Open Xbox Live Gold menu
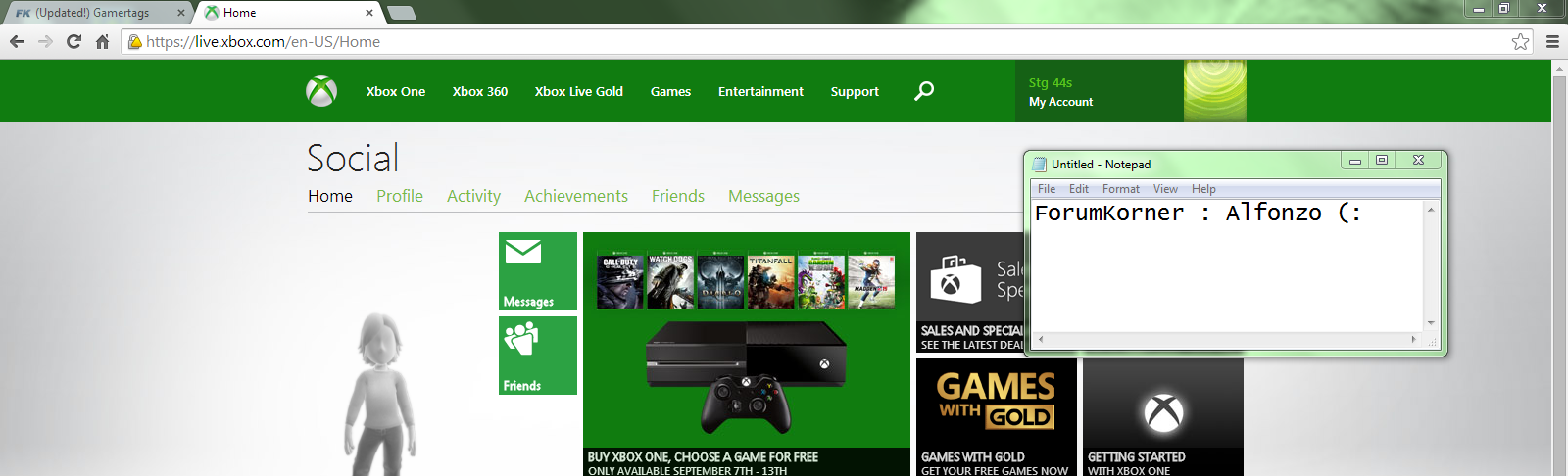 tap(579, 91)
